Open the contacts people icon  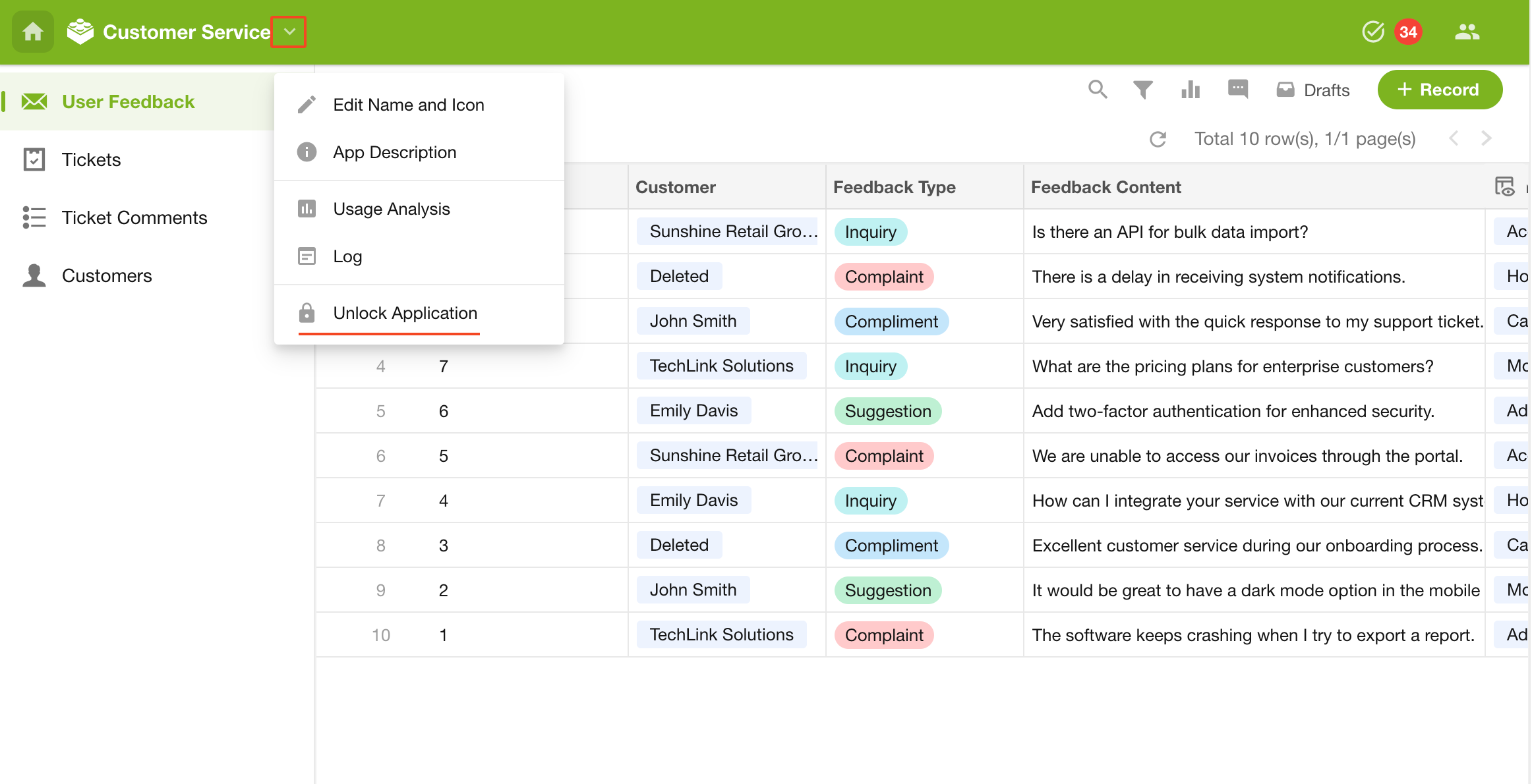pos(1467,32)
